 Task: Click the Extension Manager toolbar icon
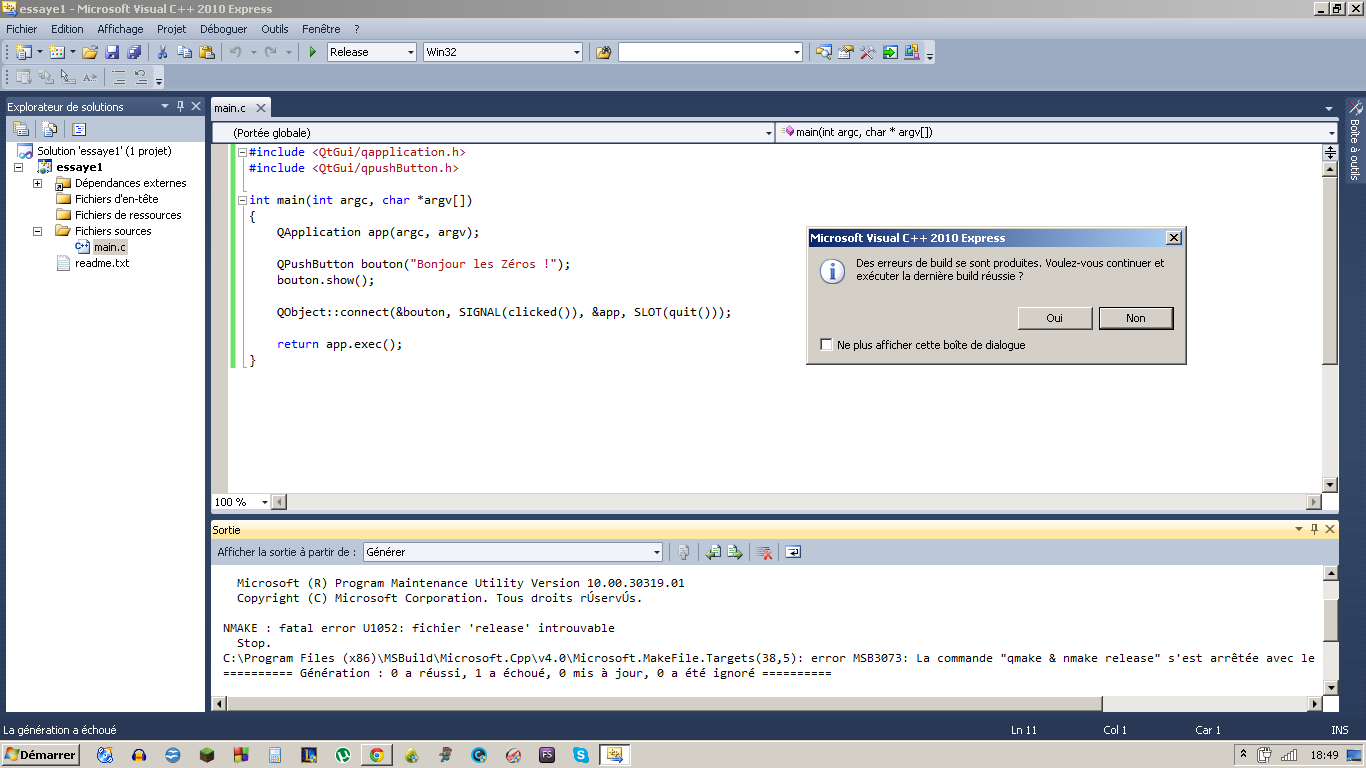coord(912,52)
